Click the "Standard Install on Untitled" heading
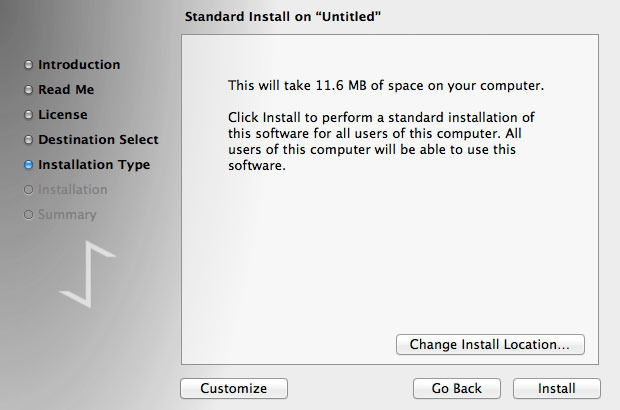The width and height of the screenshot is (620, 410). coord(284,17)
